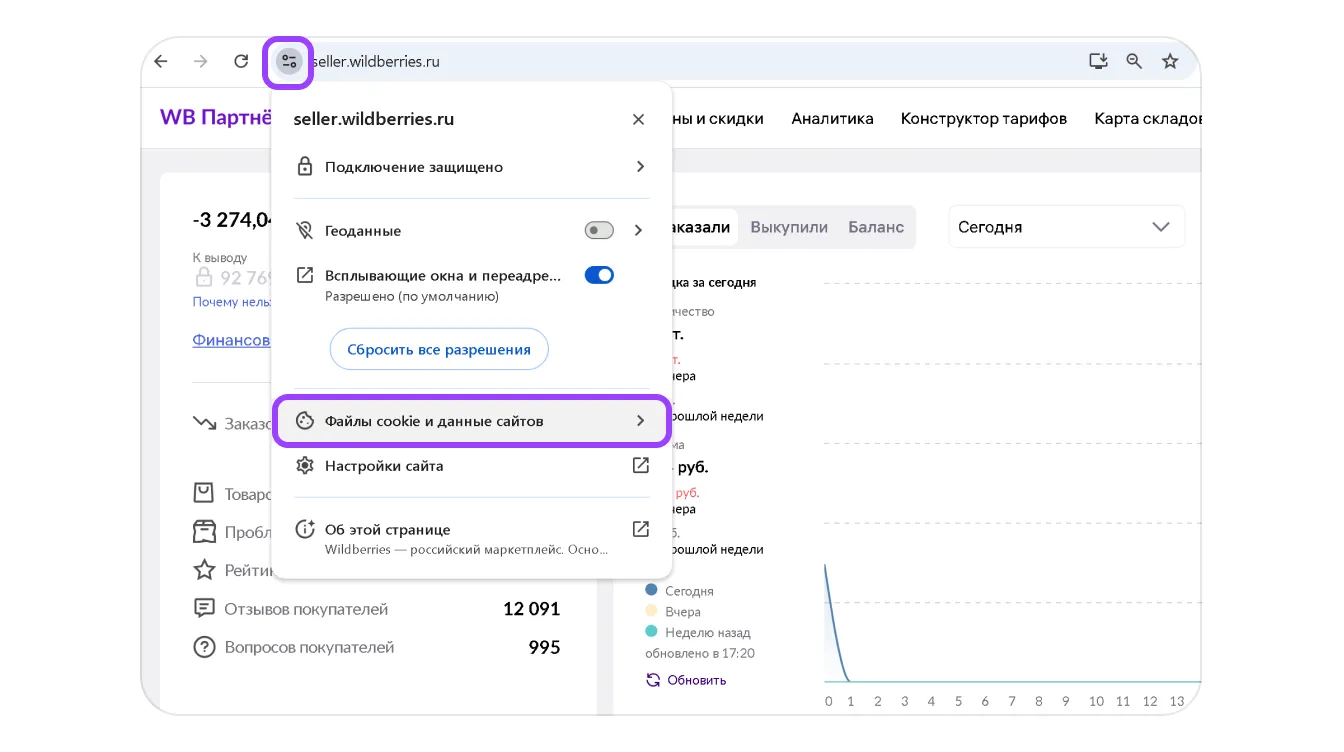Click the star icon in the seller sidebar
This screenshot has height=752, width=1344.
pos(204,570)
